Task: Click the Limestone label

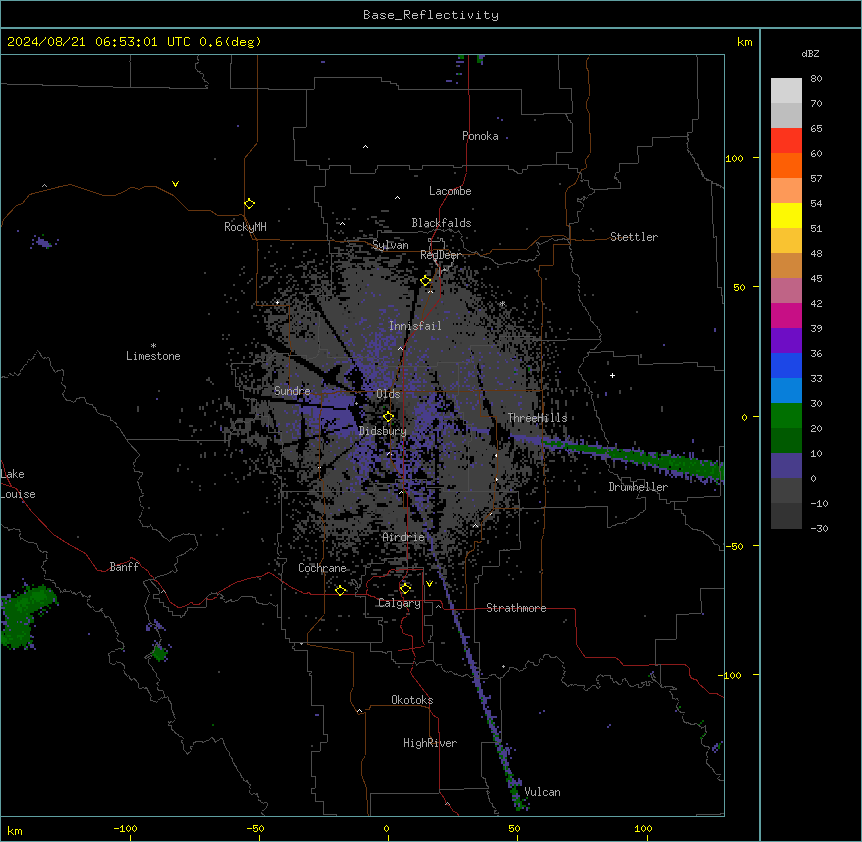Action: 153,356
